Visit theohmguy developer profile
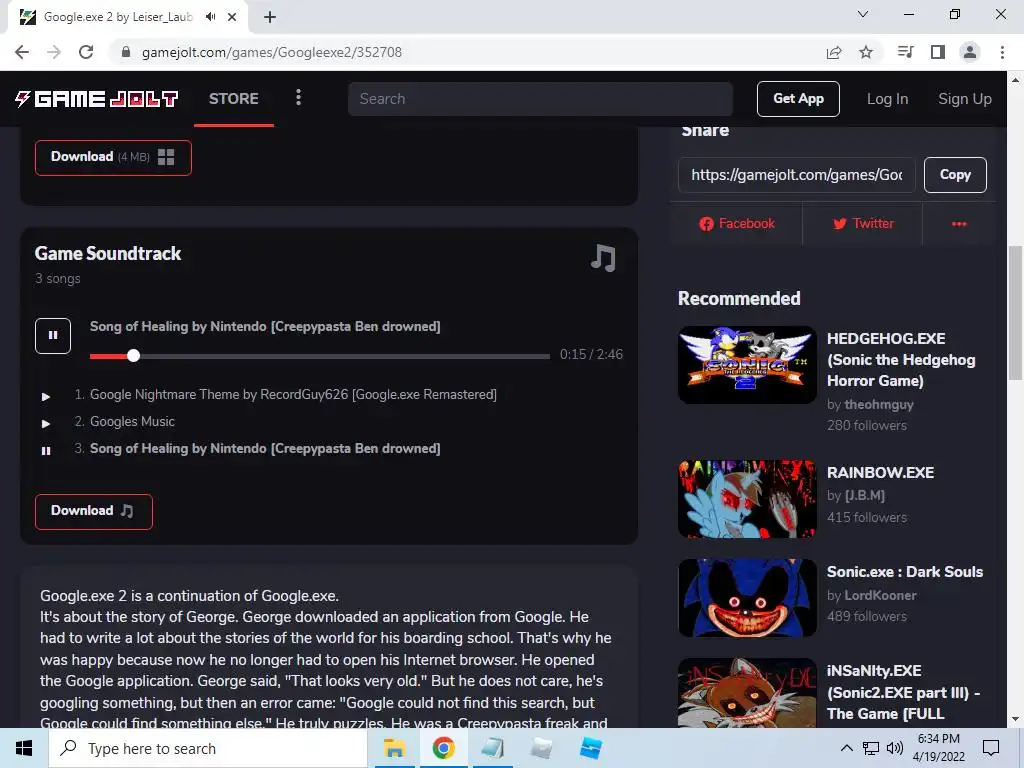Image resolution: width=1024 pixels, height=768 pixels. [879, 405]
